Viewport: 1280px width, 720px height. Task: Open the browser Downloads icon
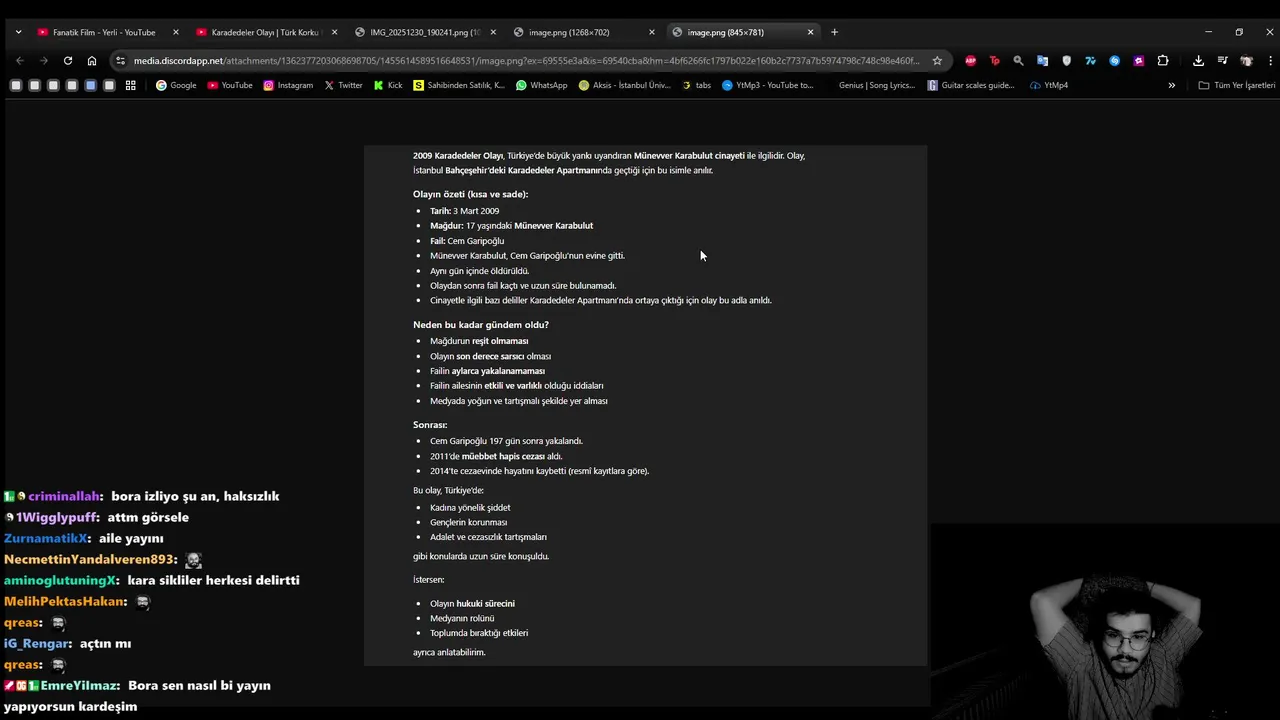1198,61
